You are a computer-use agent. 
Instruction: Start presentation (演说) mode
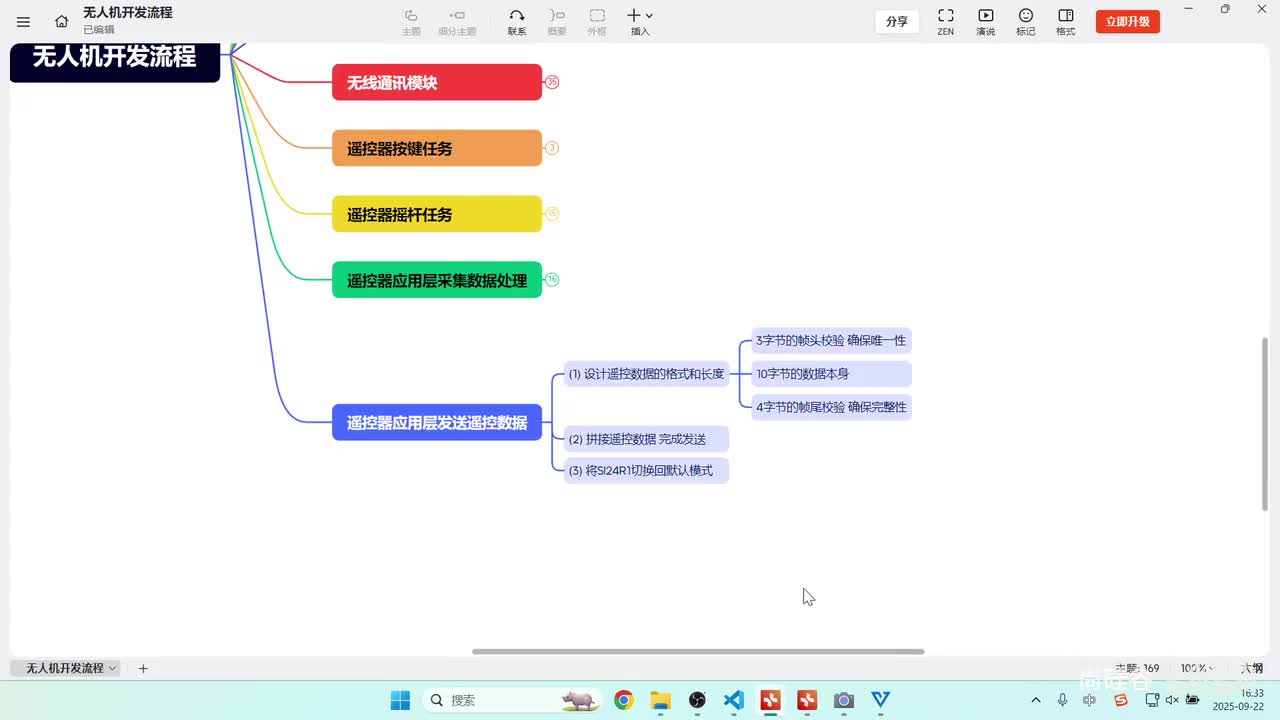pos(986,21)
